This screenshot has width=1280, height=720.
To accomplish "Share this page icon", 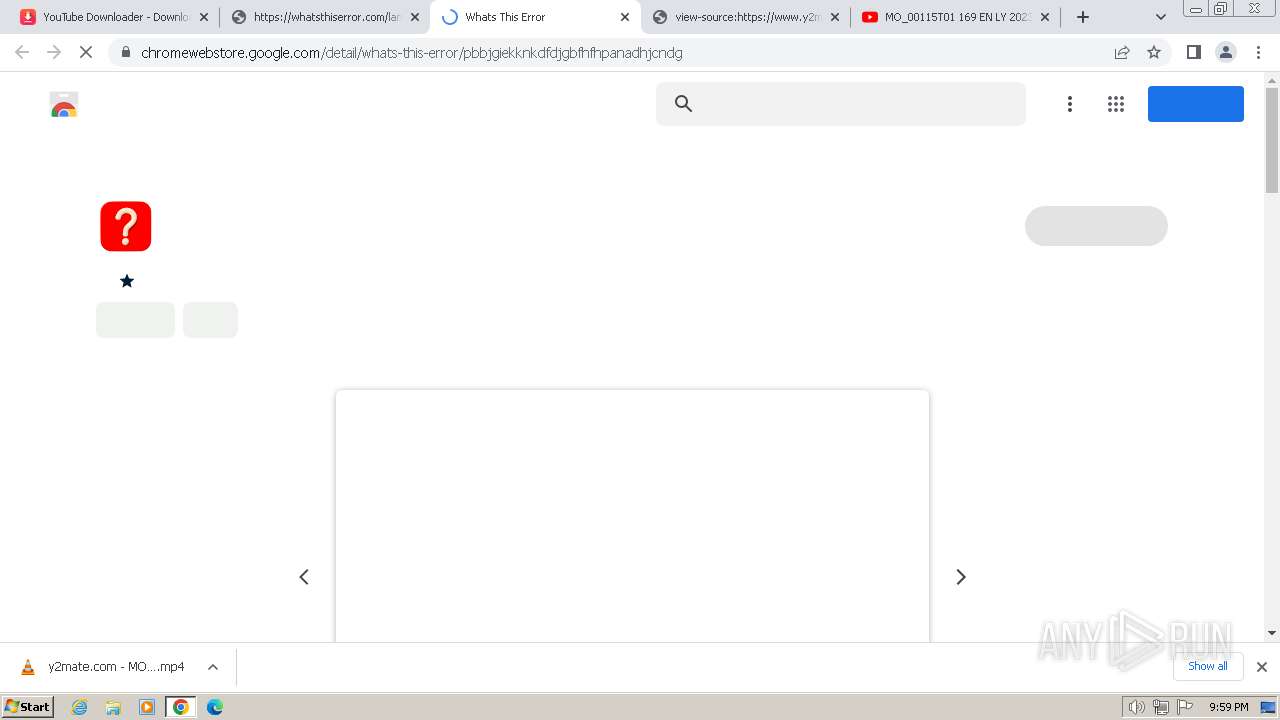I will pyautogui.click(x=1122, y=52).
